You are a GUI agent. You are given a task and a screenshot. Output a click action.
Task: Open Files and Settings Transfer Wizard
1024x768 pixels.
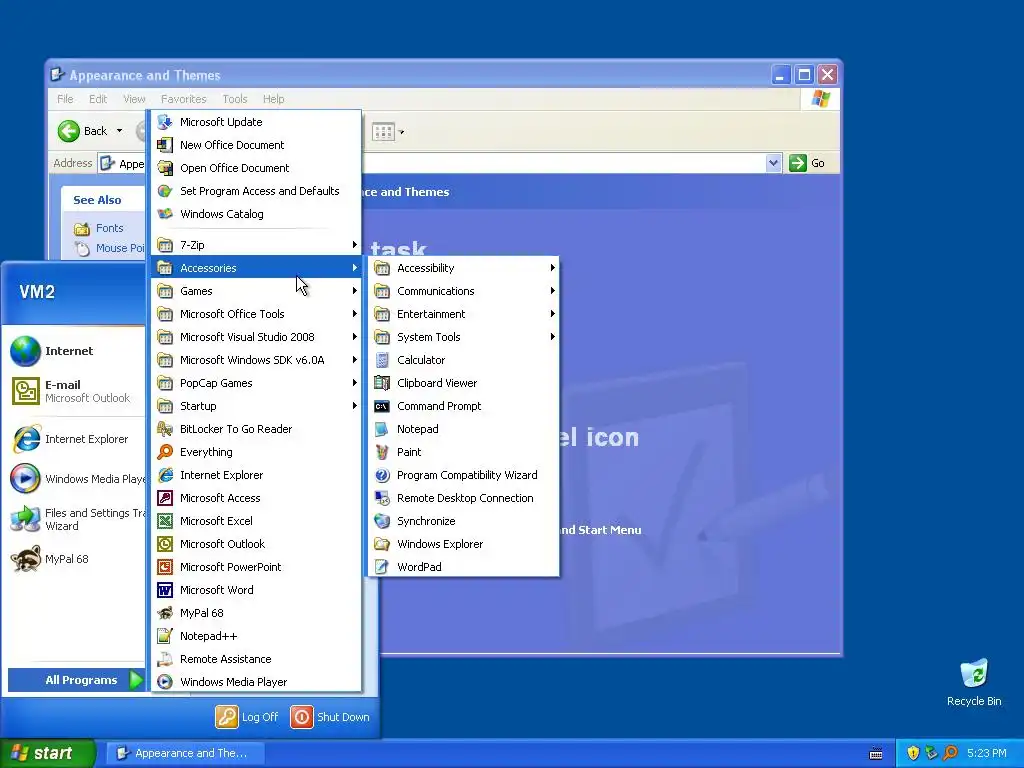[x=77, y=519]
